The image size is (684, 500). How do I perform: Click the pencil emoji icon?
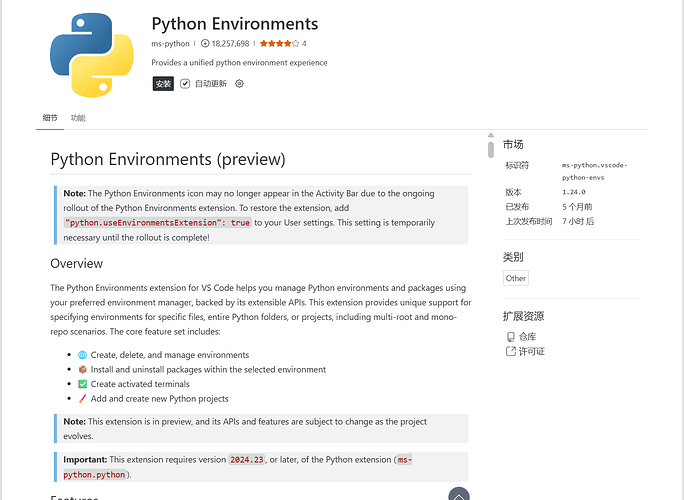(82, 399)
